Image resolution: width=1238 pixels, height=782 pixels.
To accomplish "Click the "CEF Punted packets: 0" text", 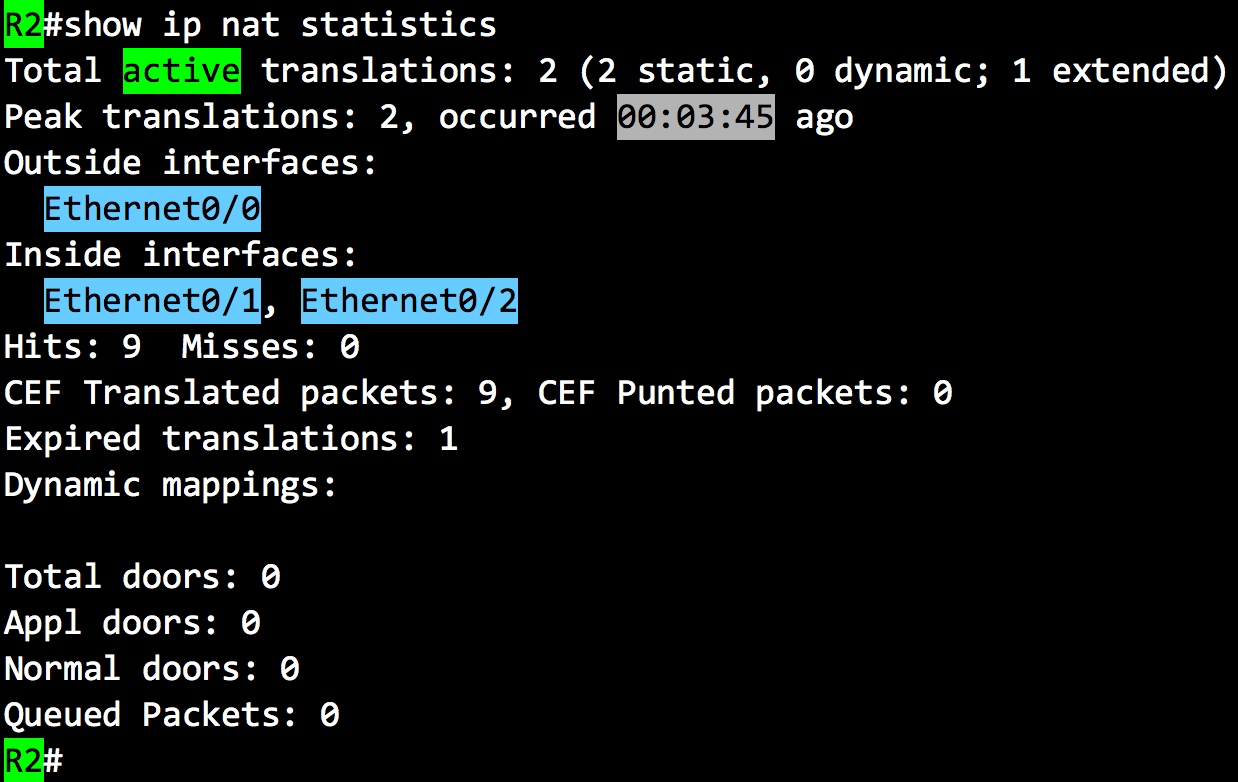I will click(744, 393).
